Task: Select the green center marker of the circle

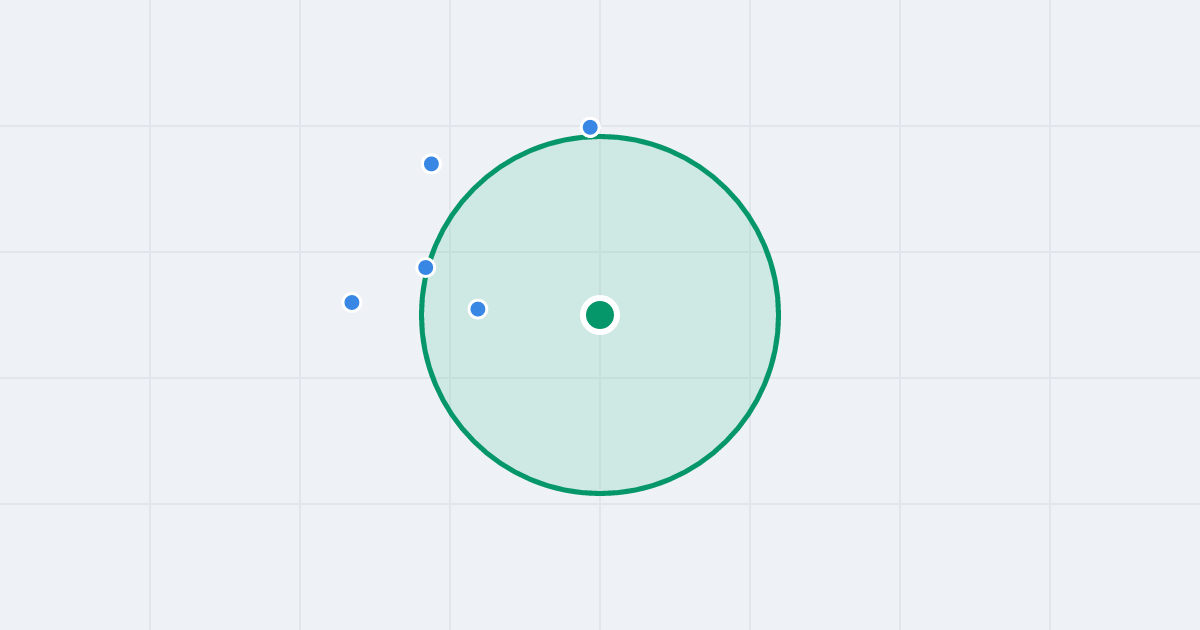Action: click(x=600, y=315)
